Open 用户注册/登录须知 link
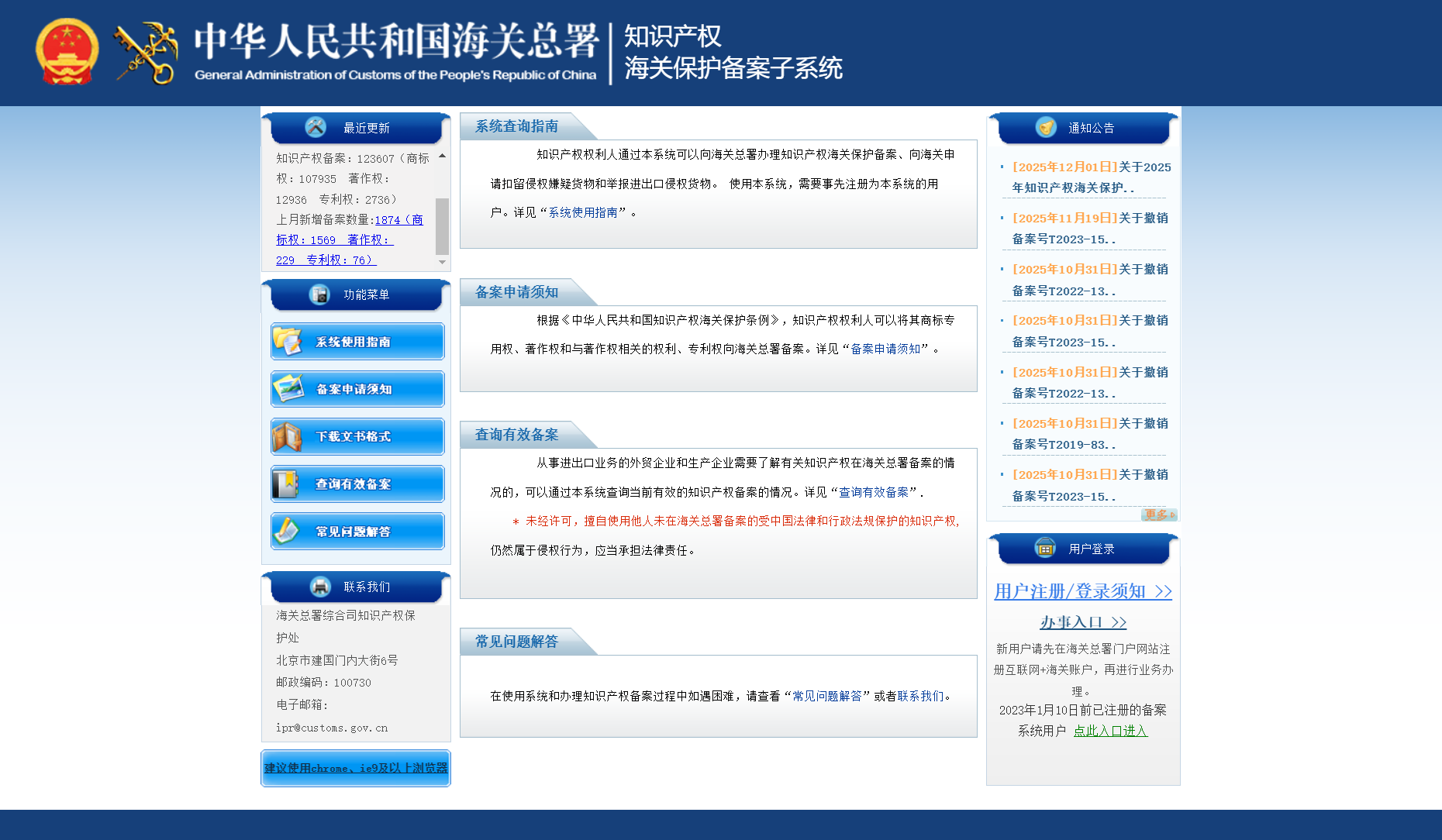 click(1082, 591)
